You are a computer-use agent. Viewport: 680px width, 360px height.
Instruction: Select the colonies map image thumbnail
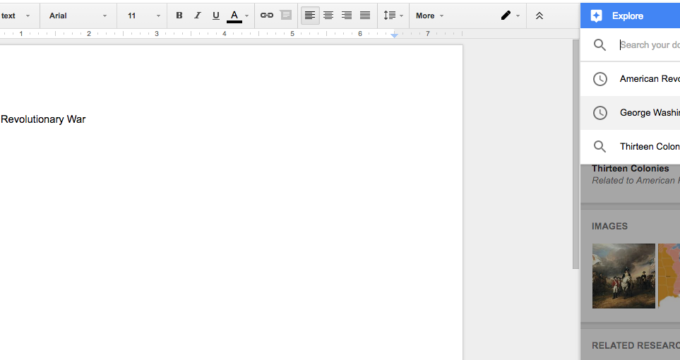(x=669, y=276)
